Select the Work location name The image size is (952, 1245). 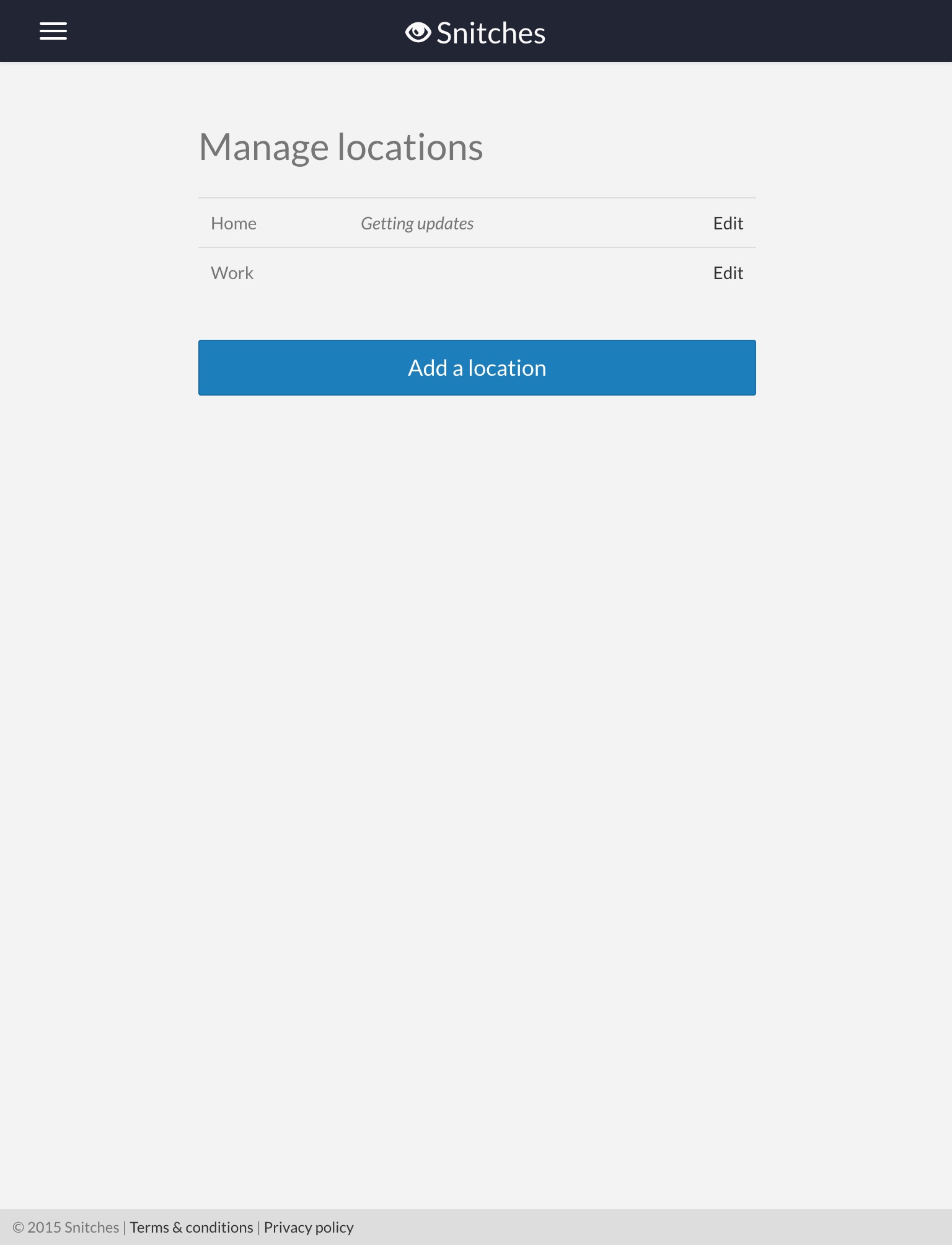pos(232,273)
